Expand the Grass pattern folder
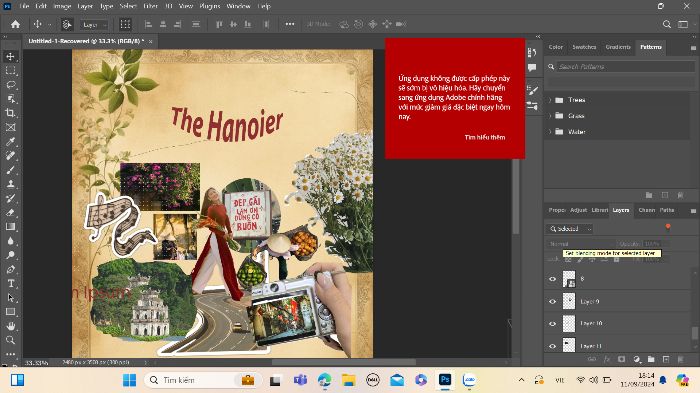 (x=550, y=116)
